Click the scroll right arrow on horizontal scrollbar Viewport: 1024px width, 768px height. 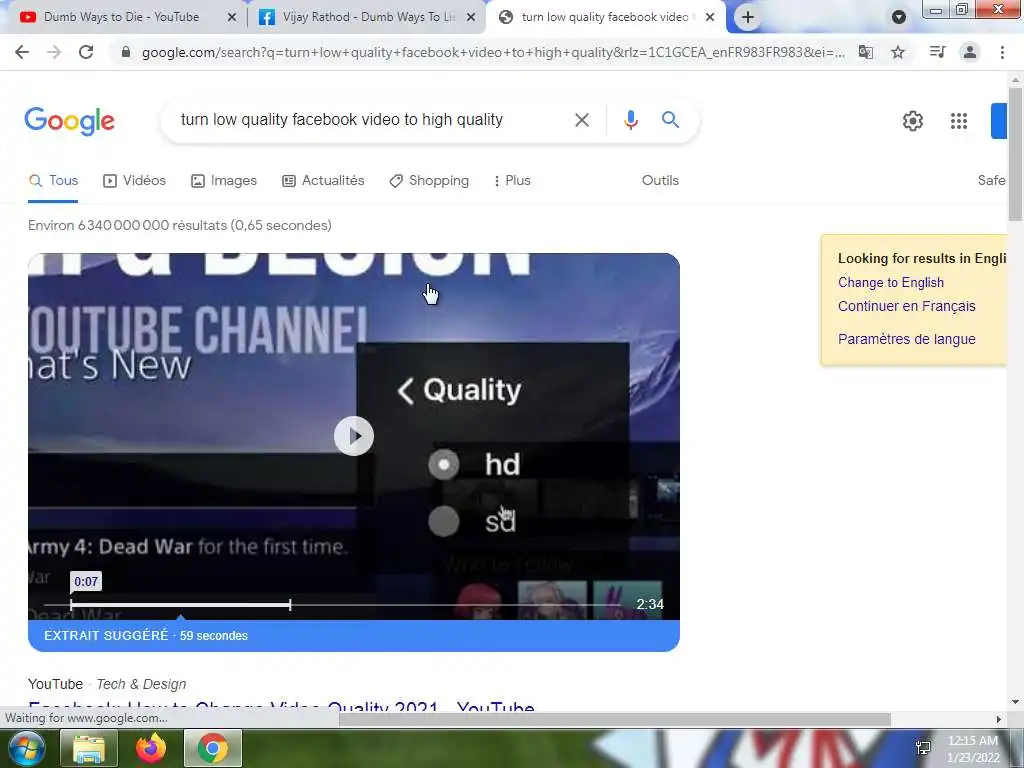pyautogui.click(x=998, y=719)
